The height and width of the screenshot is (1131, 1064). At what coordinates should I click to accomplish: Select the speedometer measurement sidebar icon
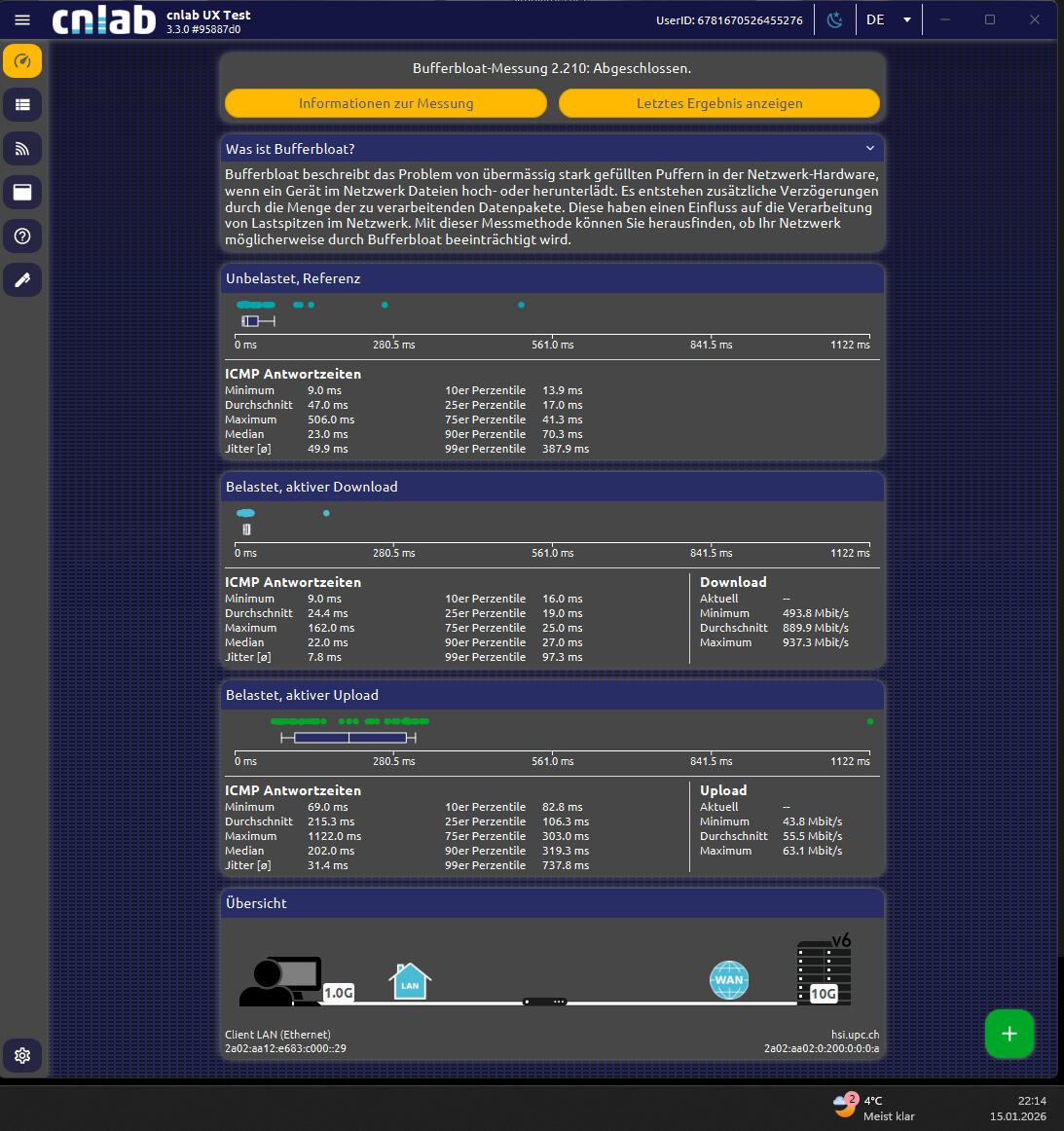[22, 61]
